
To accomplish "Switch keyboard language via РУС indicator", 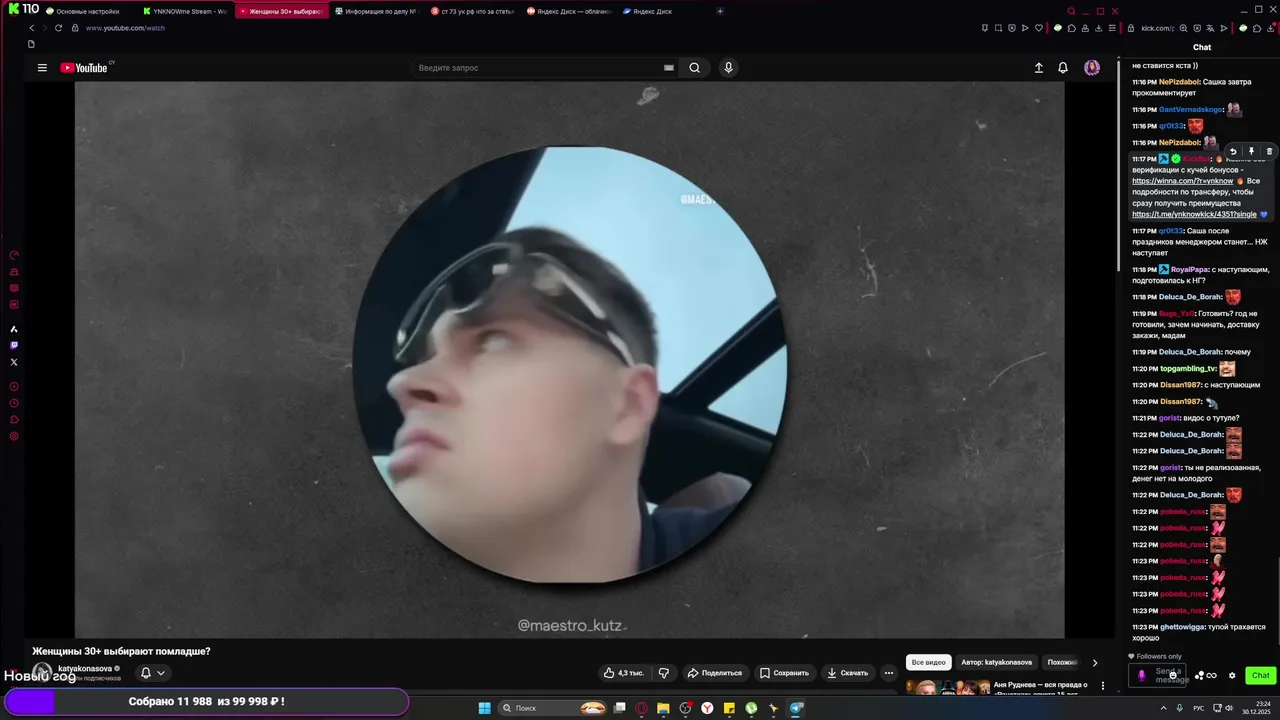I will 1199,708.
